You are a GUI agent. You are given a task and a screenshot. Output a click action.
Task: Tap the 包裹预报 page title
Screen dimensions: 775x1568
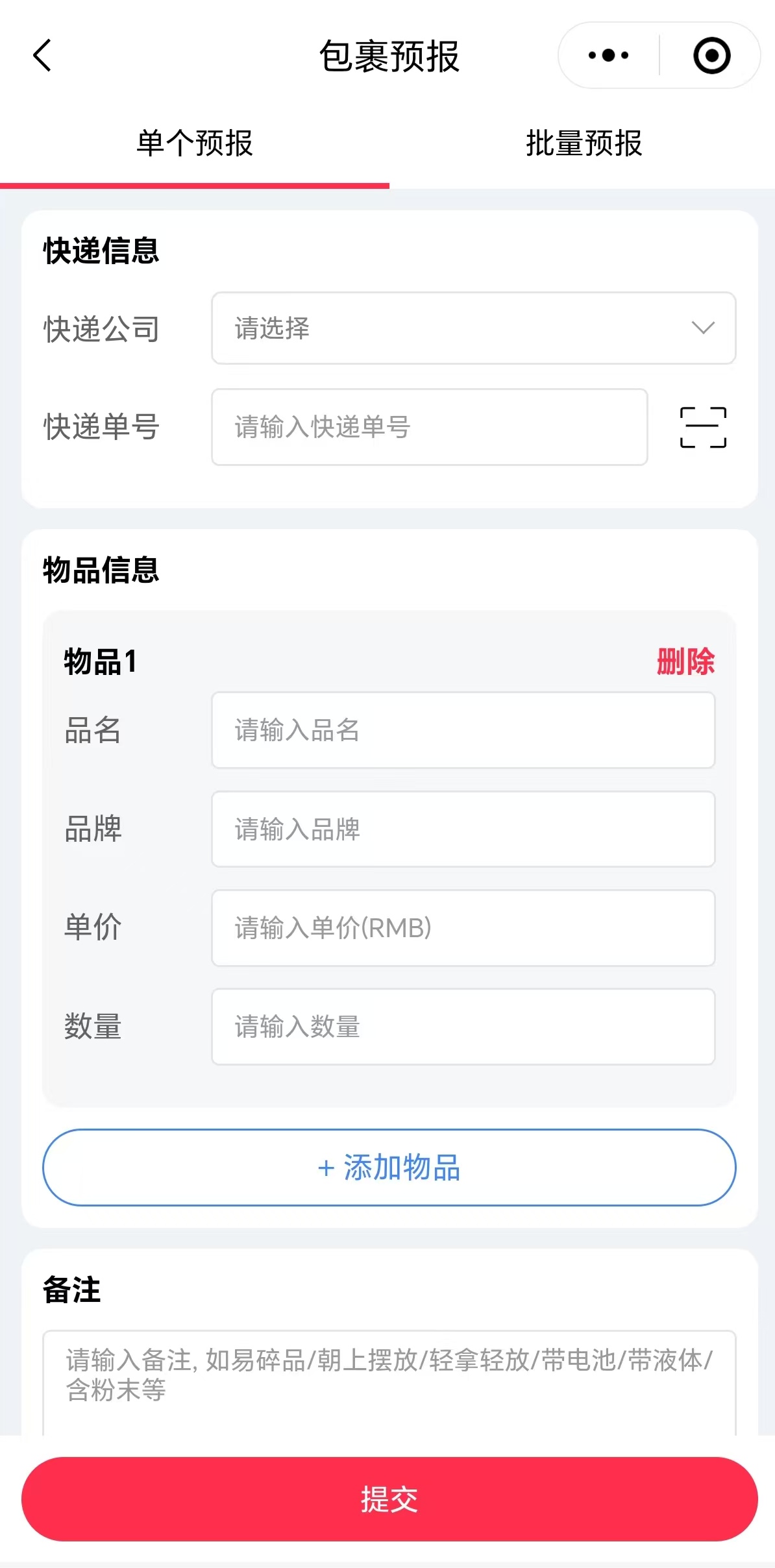click(389, 56)
